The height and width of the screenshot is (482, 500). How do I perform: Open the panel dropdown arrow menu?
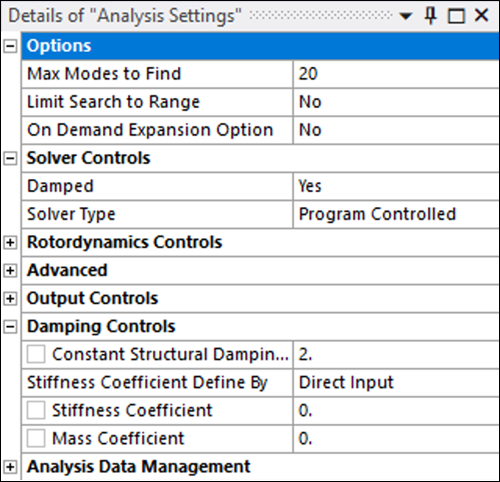(x=405, y=16)
